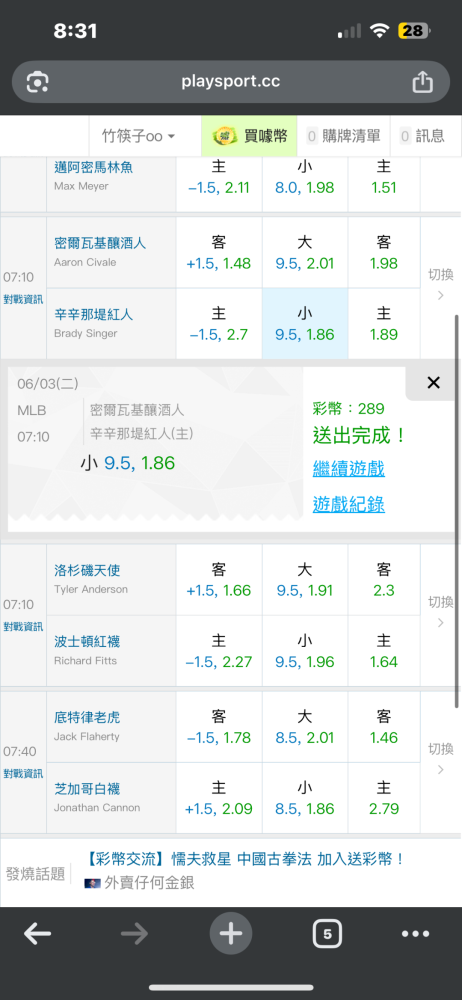
Task: Tap pitcher name Brady Singer
Action: click(86, 334)
